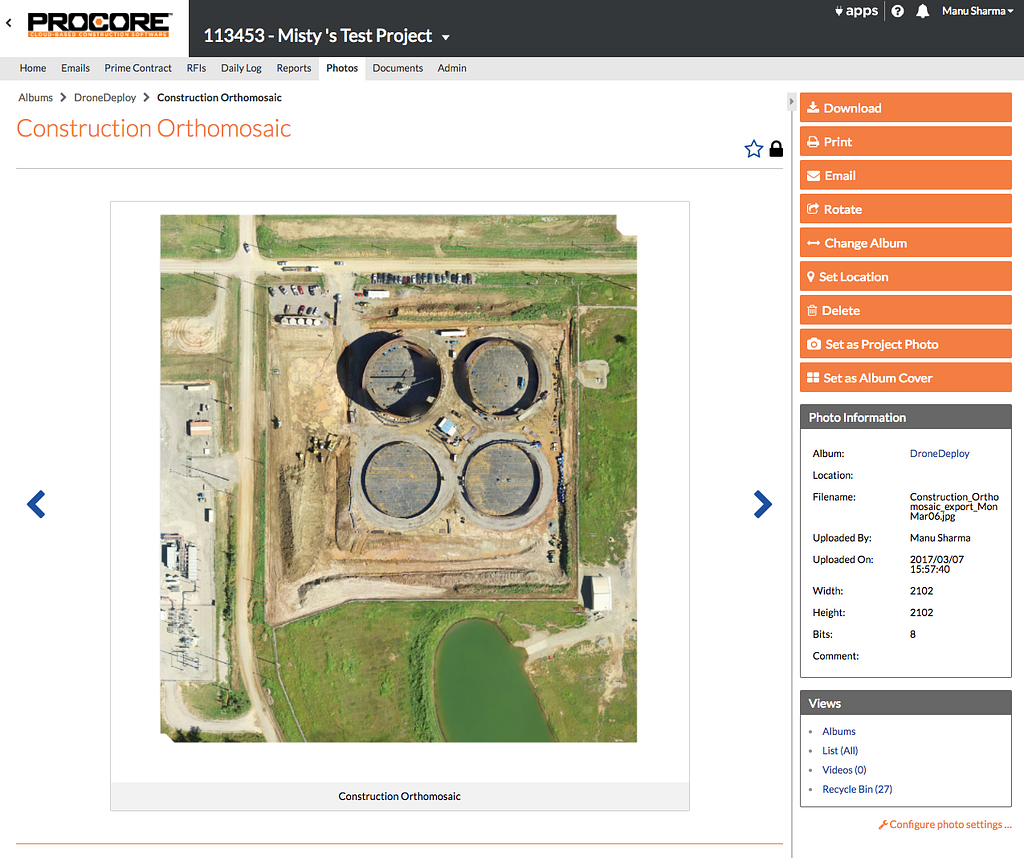Viewport: 1024px width, 858px height.
Task: Click the star favorite icon
Action: click(x=753, y=149)
